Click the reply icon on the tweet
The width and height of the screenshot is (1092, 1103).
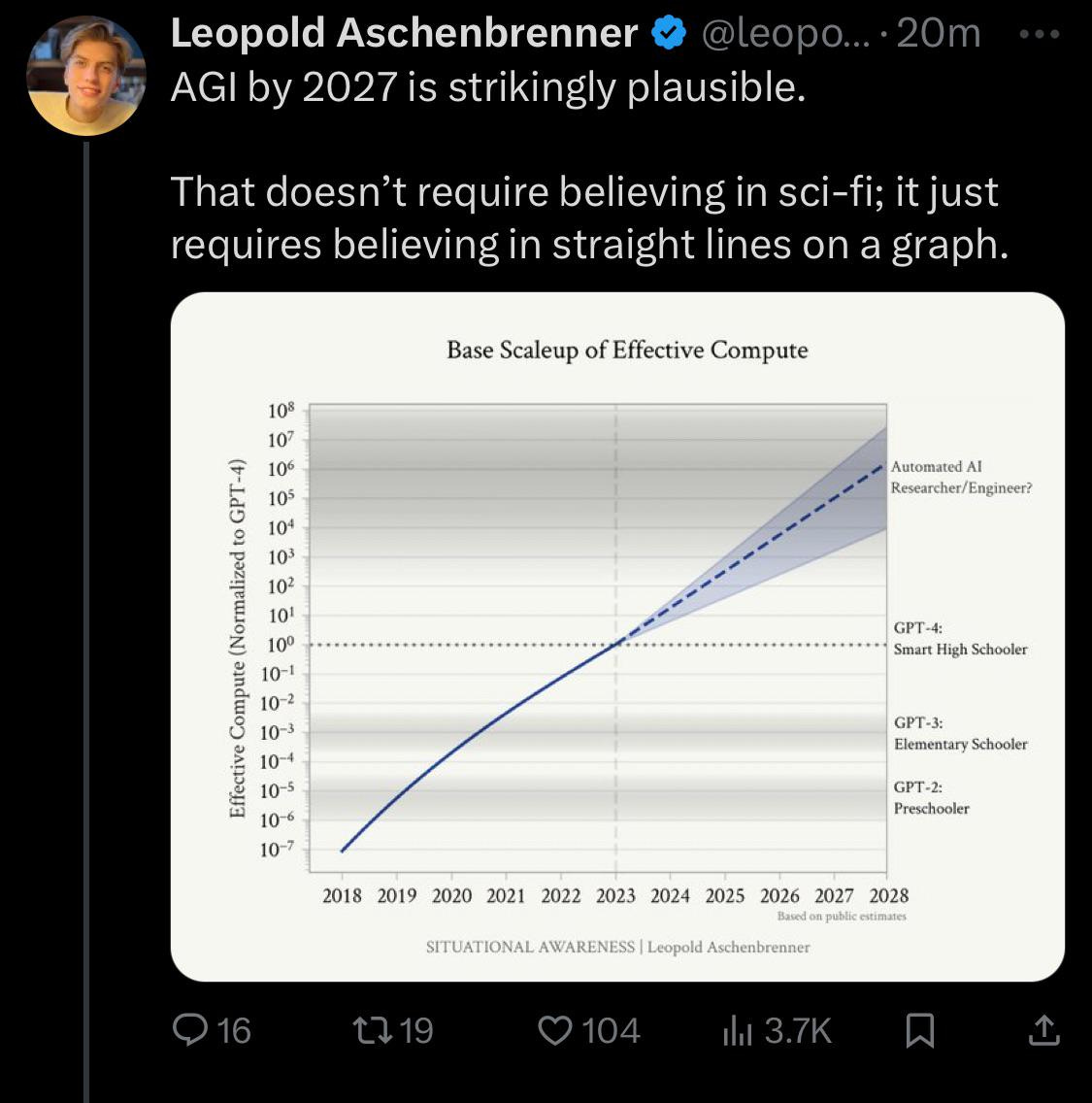click(190, 1030)
